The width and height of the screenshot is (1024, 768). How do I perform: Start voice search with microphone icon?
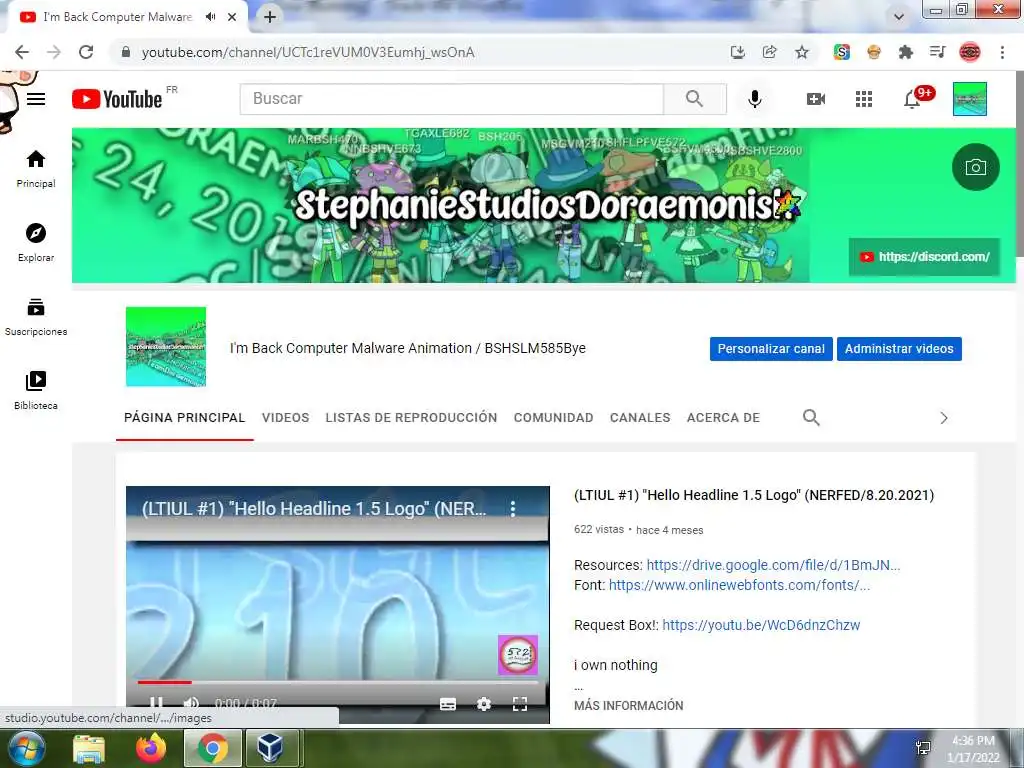[x=754, y=99]
